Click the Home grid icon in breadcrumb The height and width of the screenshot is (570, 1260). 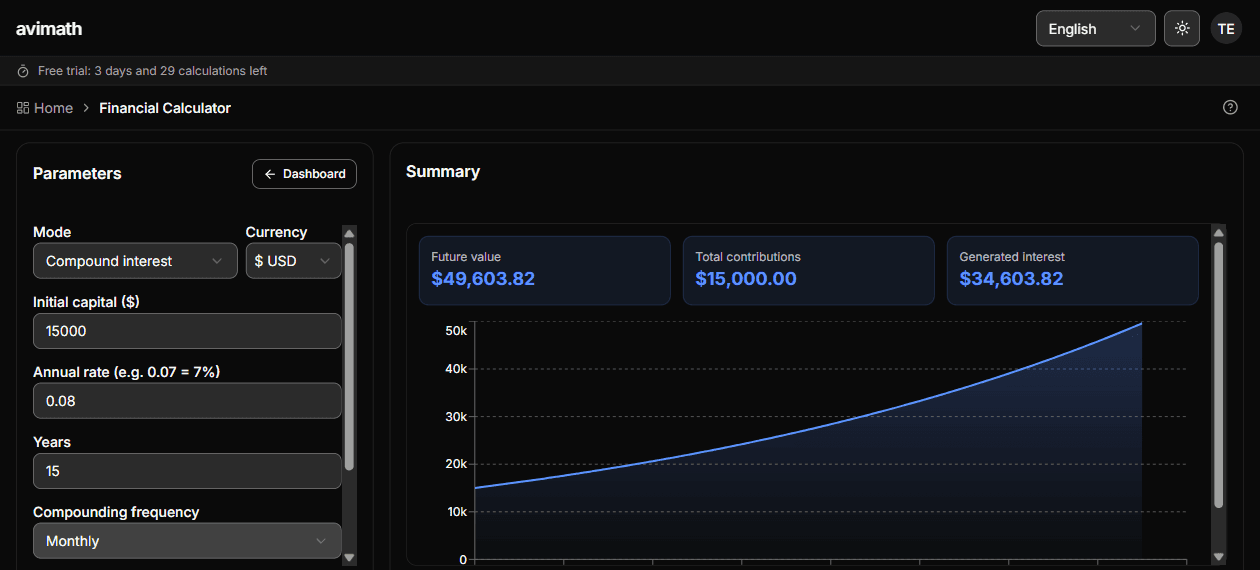23,108
